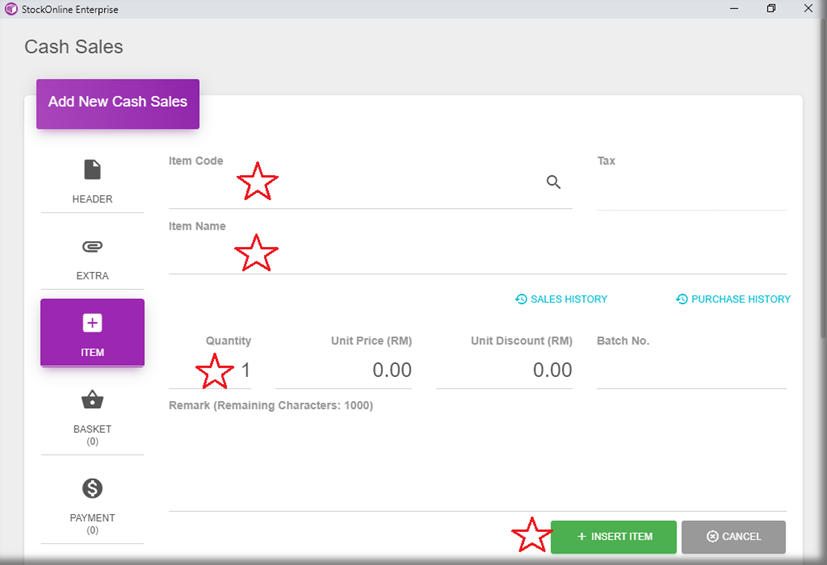This screenshot has width=827, height=565.
Task: Select the Item plus icon tab
Action: [92, 323]
